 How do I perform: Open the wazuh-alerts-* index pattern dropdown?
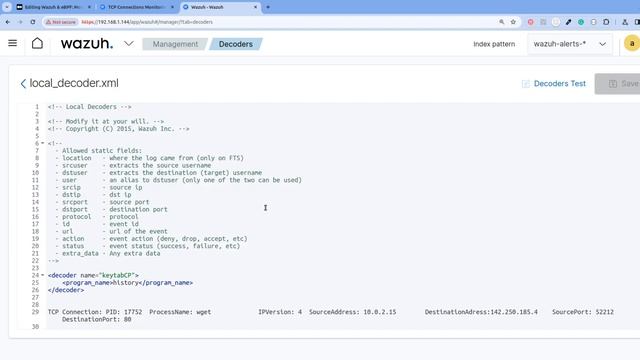[x=569, y=44]
